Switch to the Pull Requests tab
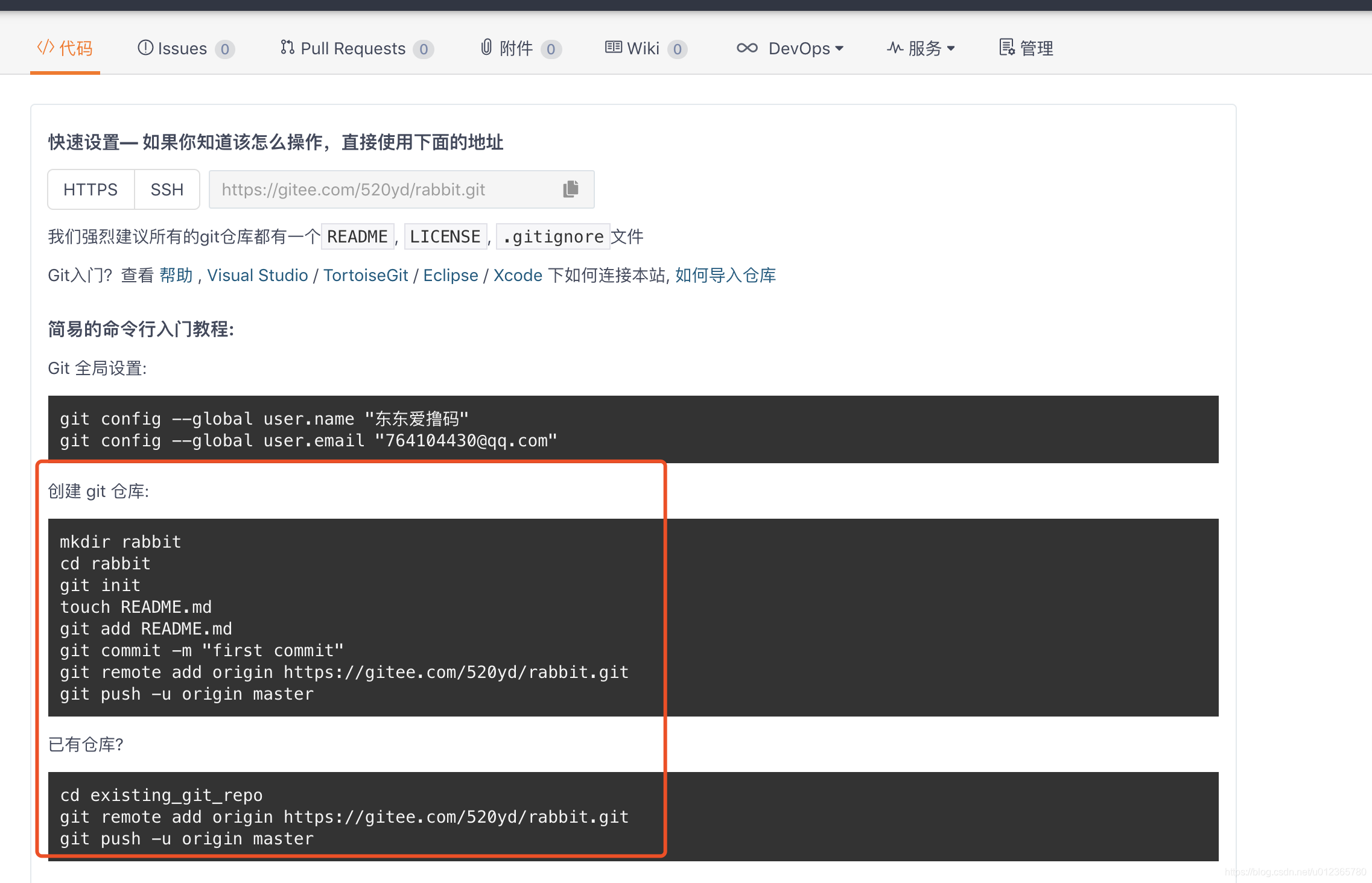This screenshot has height=883, width=1372. pos(356,48)
